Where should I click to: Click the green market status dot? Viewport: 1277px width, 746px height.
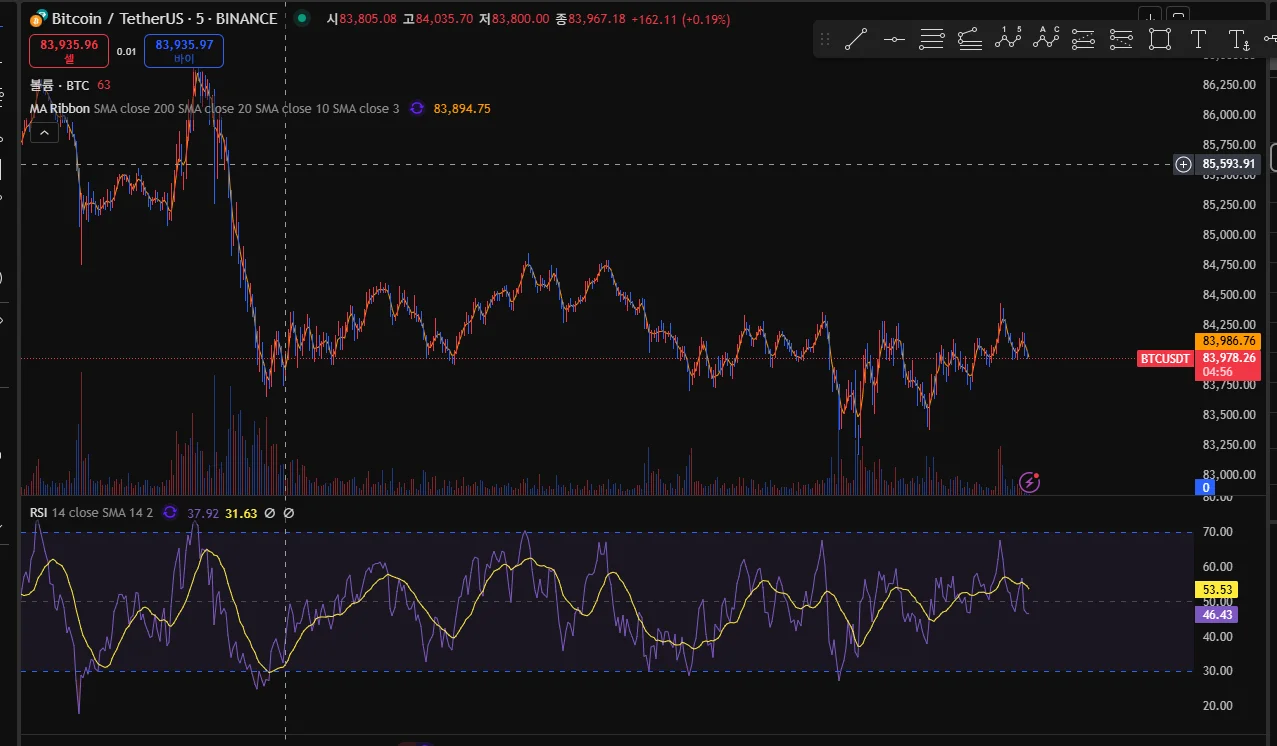coord(302,19)
